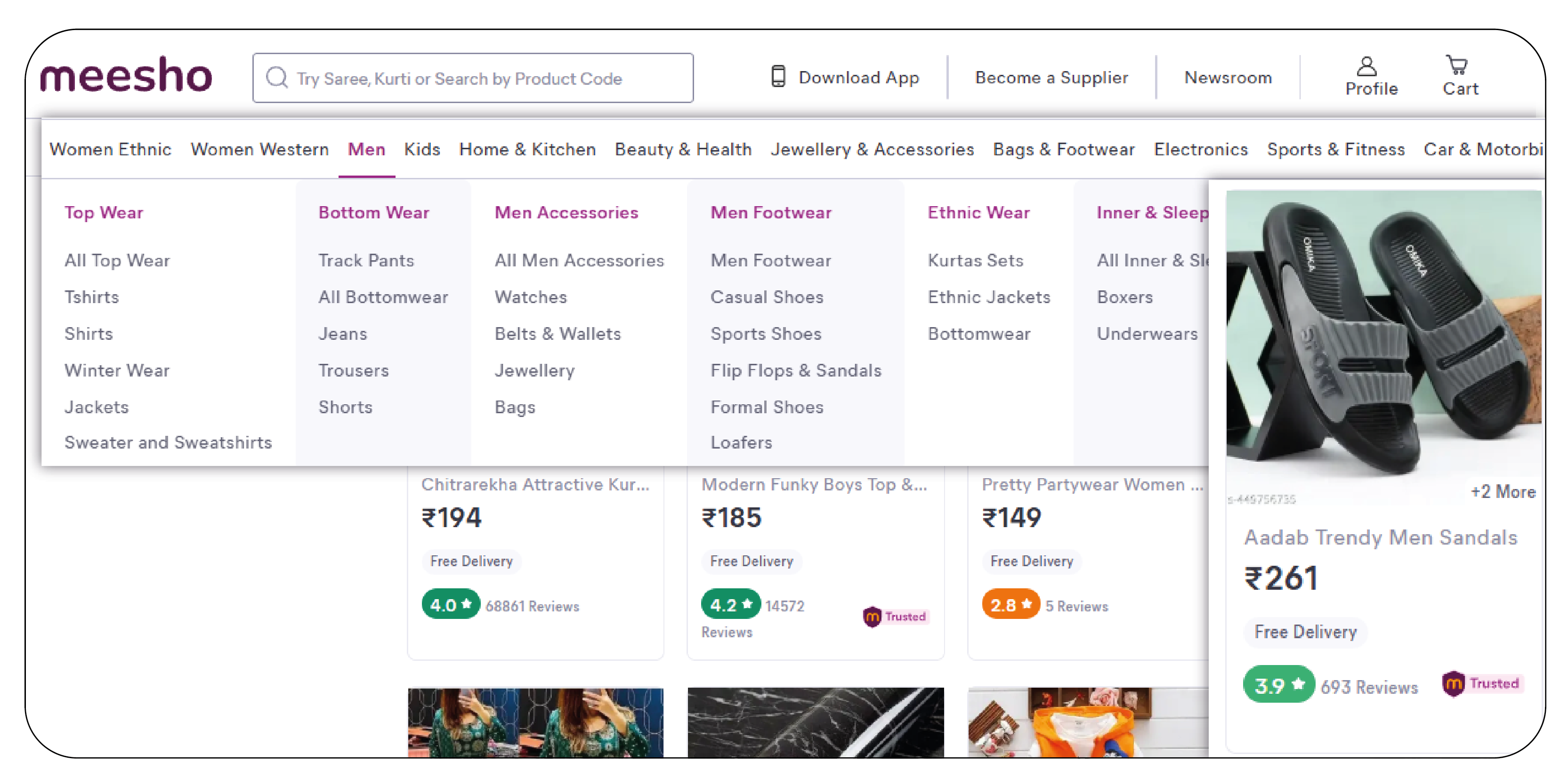Expand the Inner & Sleep section

click(x=1153, y=212)
